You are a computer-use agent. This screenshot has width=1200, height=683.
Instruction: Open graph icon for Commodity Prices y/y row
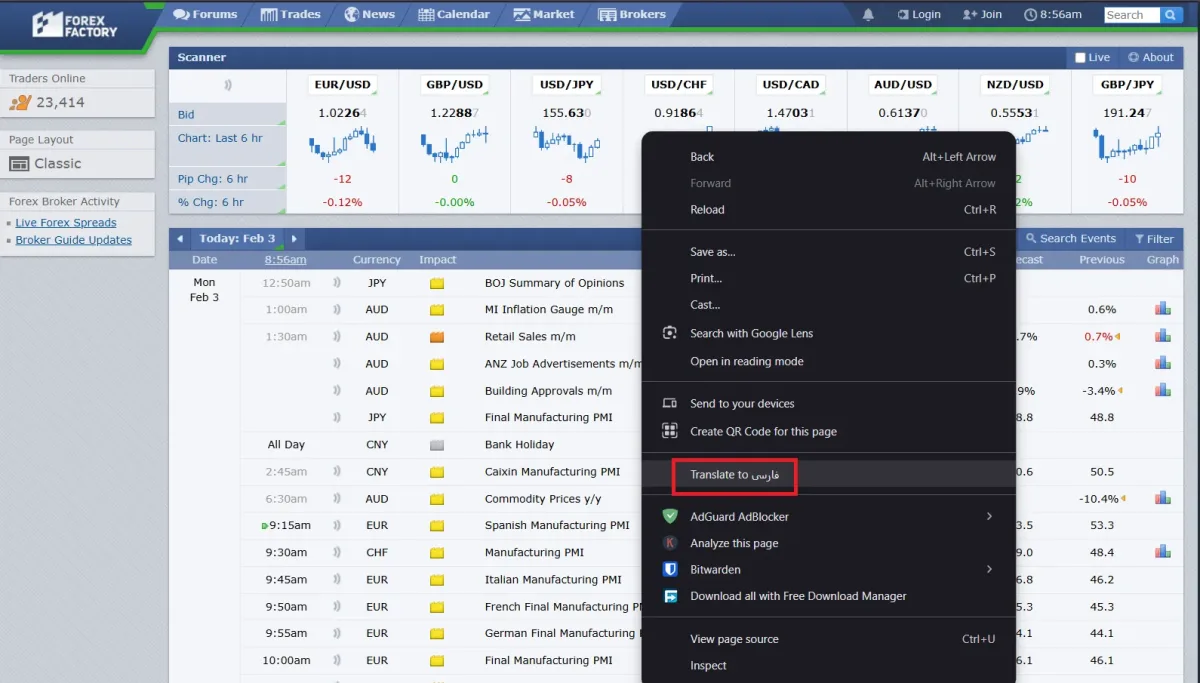(x=1162, y=498)
